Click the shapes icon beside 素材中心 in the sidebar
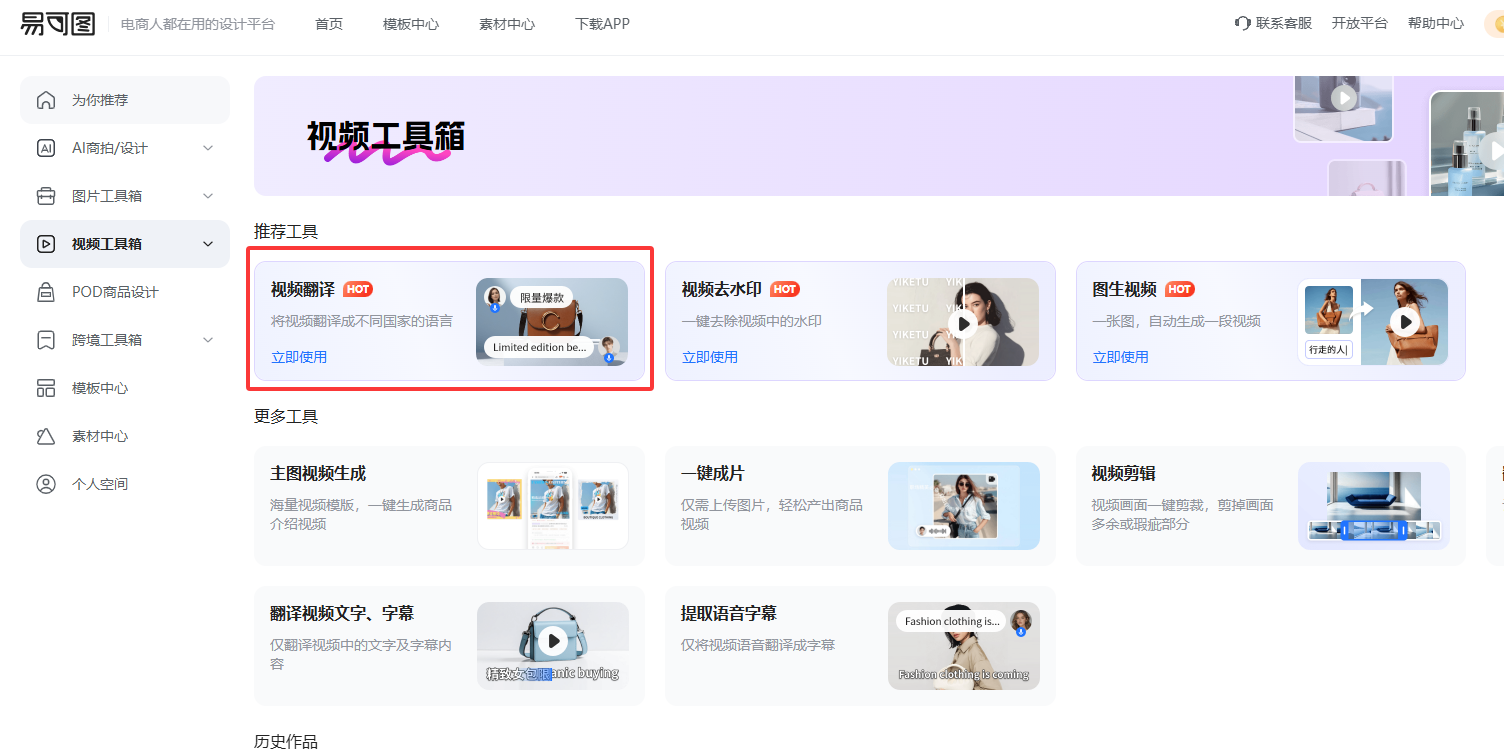 [46, 436]
